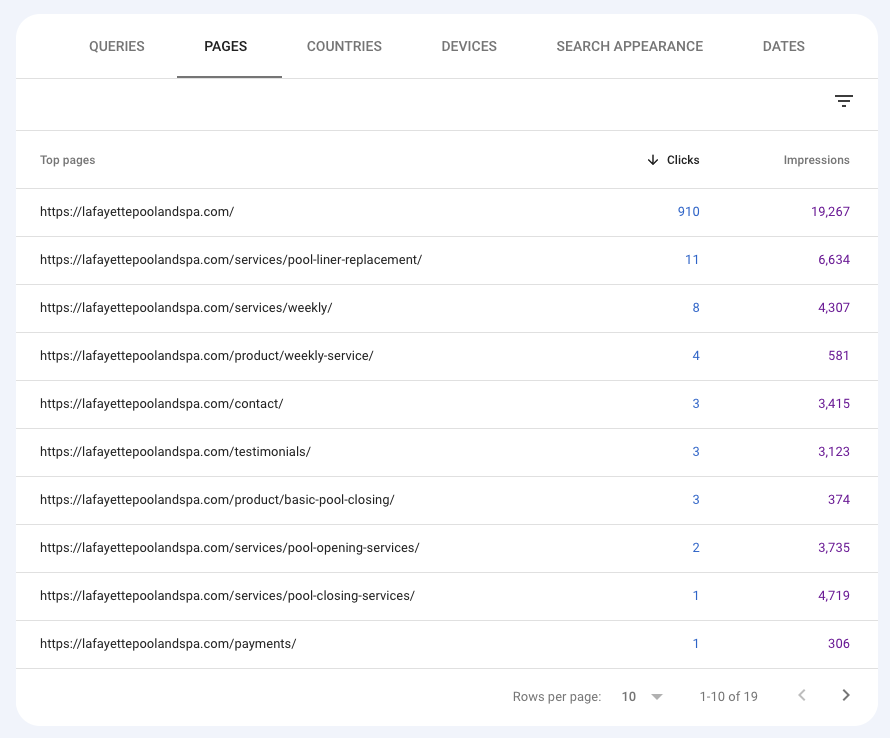Open the Devices tab
Image resolution: width=890 pixels, height=738 pixels.
[469, 47]
